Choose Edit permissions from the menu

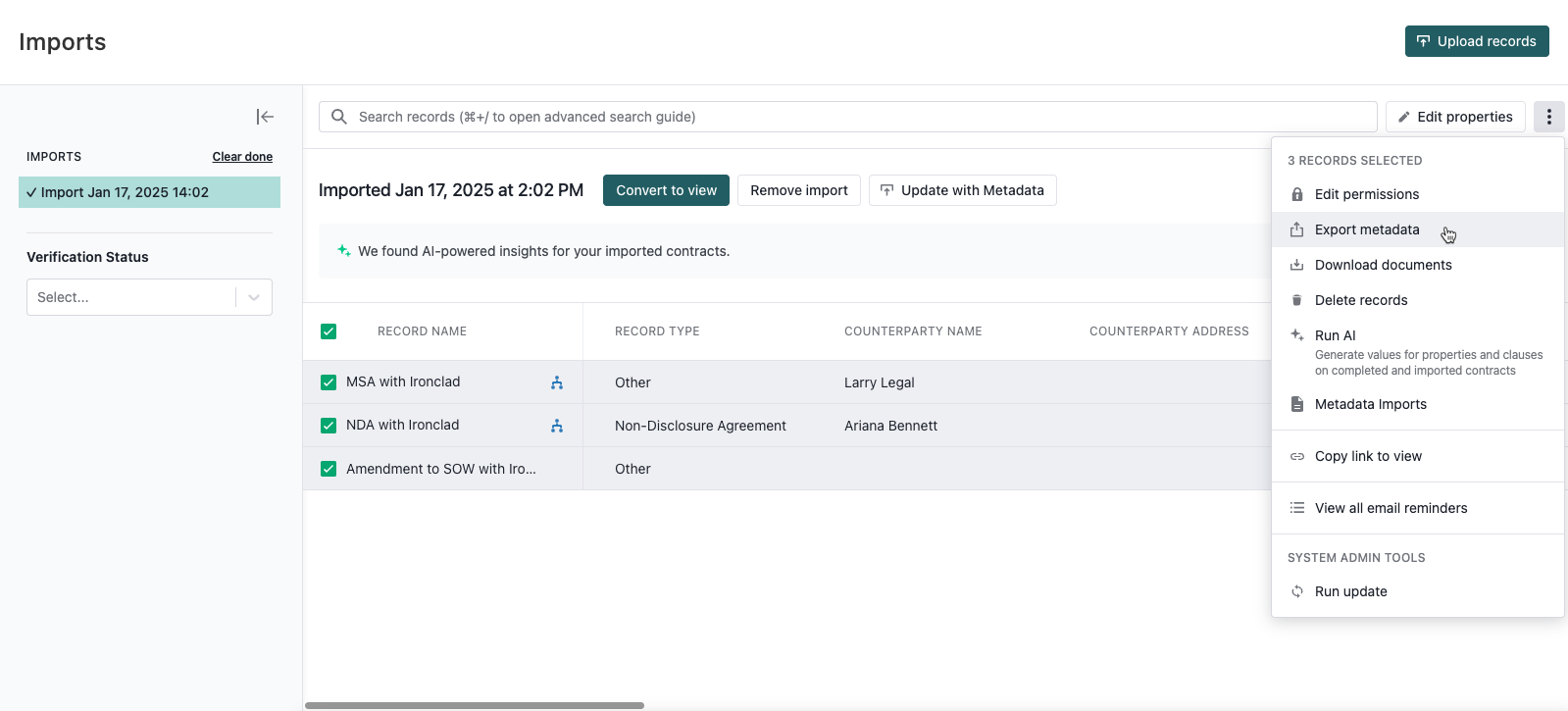[1418, 194]
